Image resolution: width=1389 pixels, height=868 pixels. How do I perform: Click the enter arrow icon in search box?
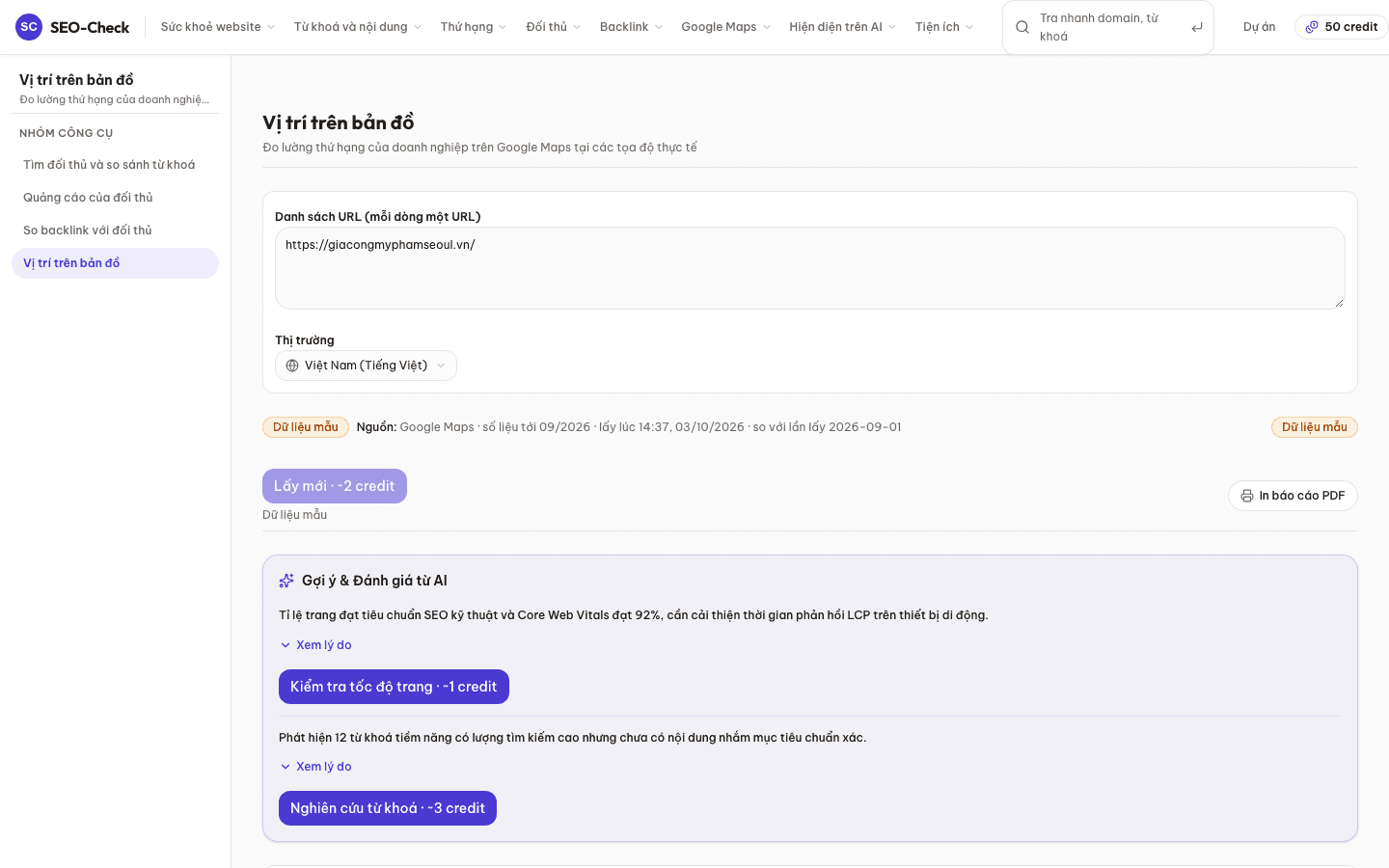click(1197, 27)
